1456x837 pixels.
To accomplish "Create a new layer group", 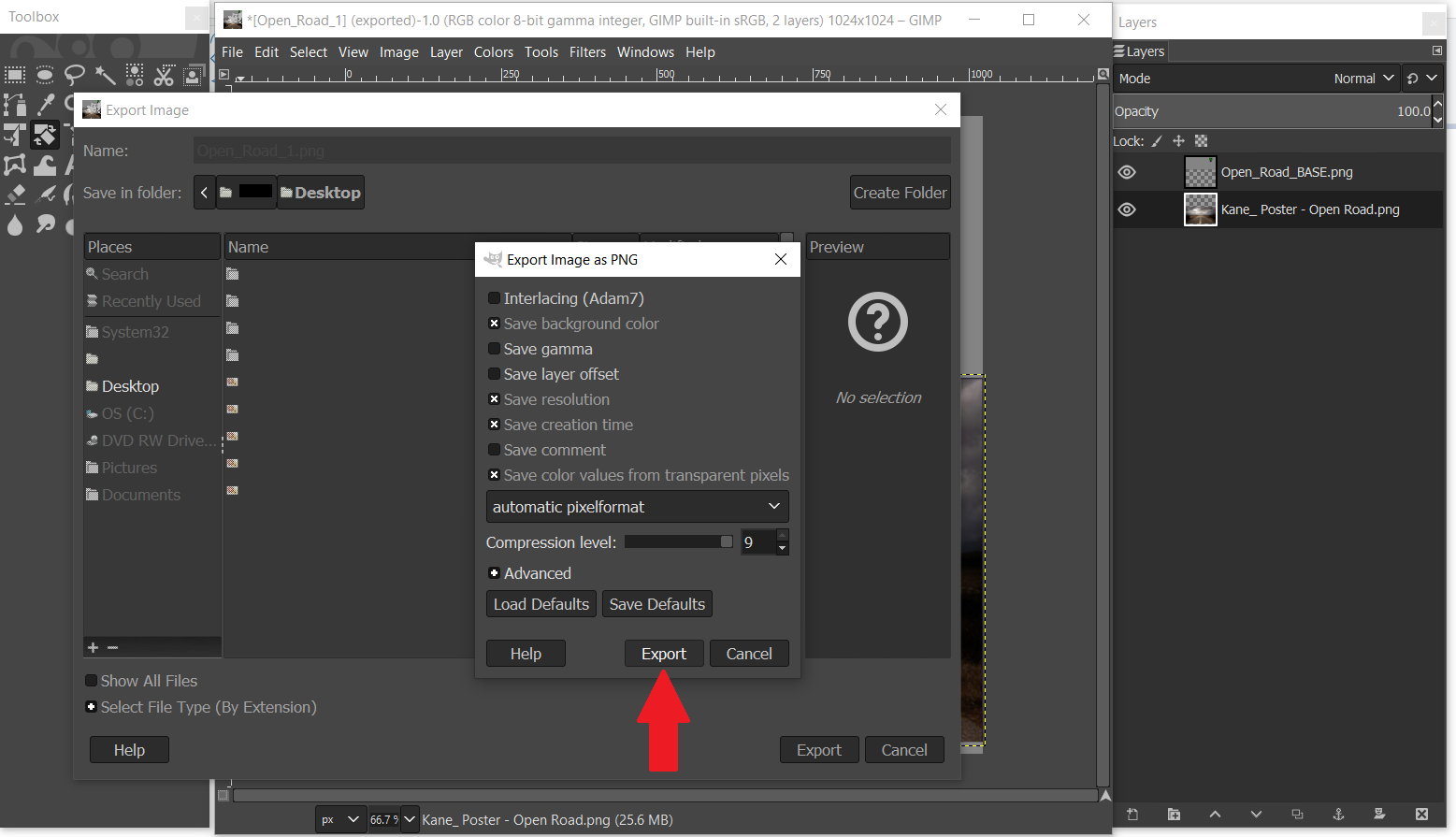I will [x=1174, y=815].
